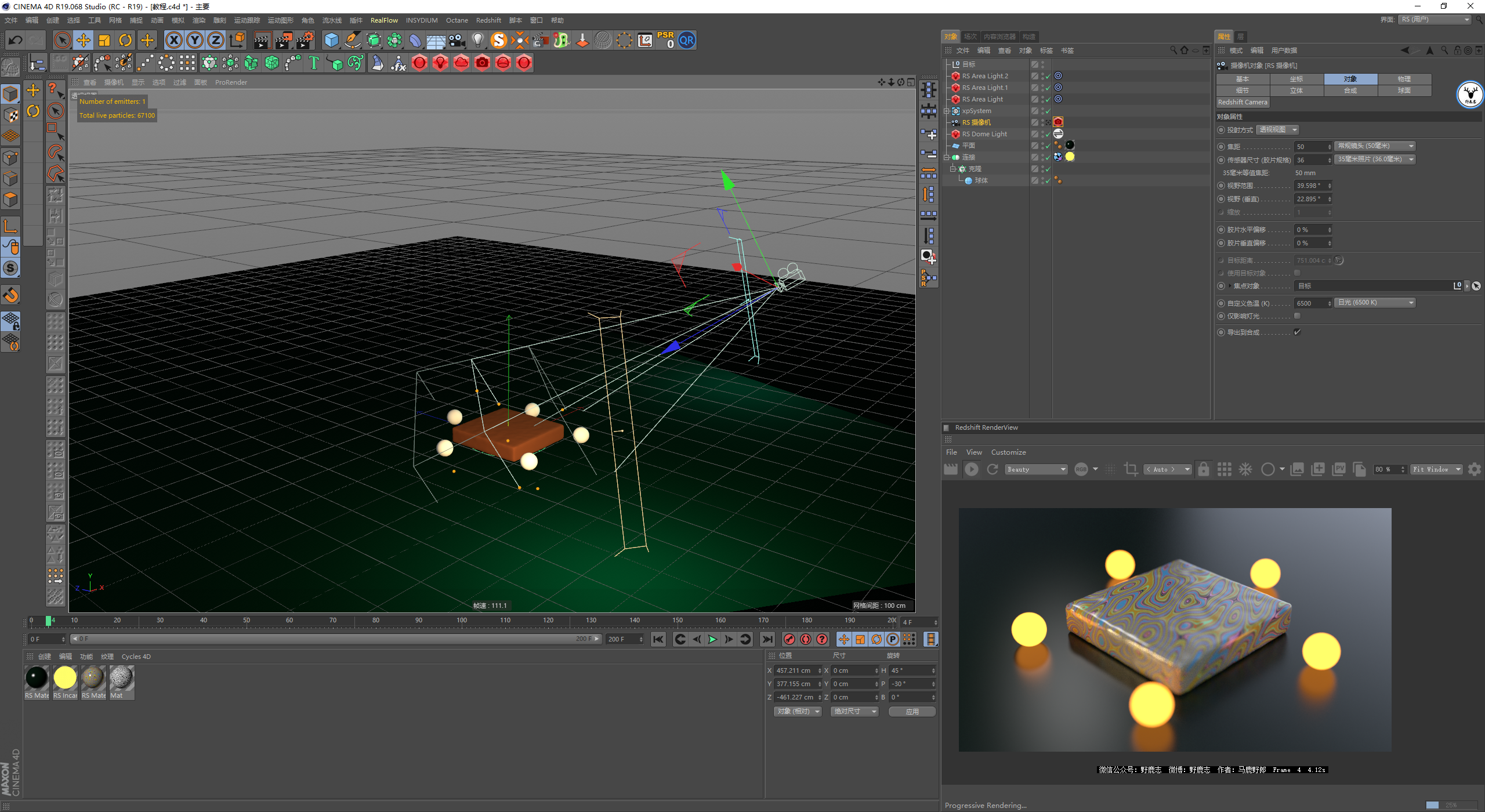Click the snowflake freeze icon in RenderView

click(x=1245, y=469)
